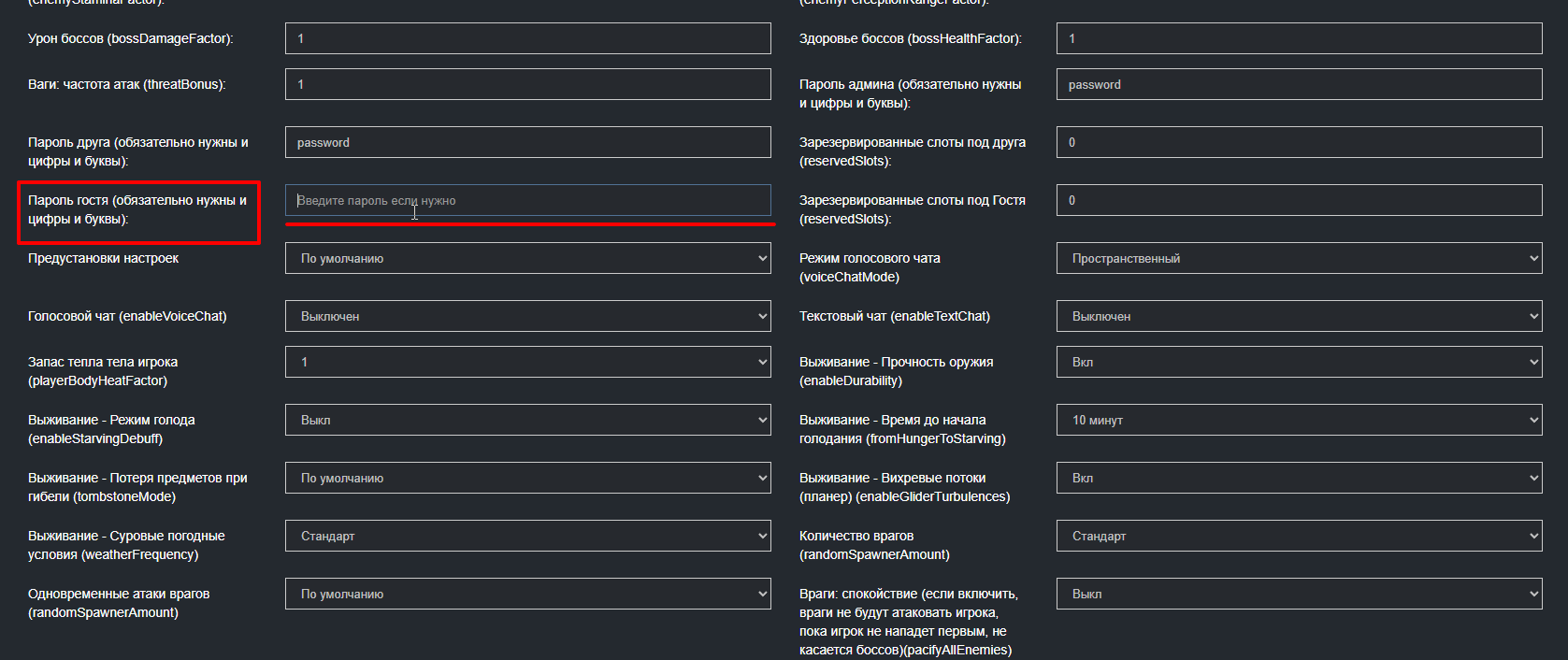Click the threatBonus attack frequency field
The height and width of the screenshot is (660, 1568).
click(527, 84)
